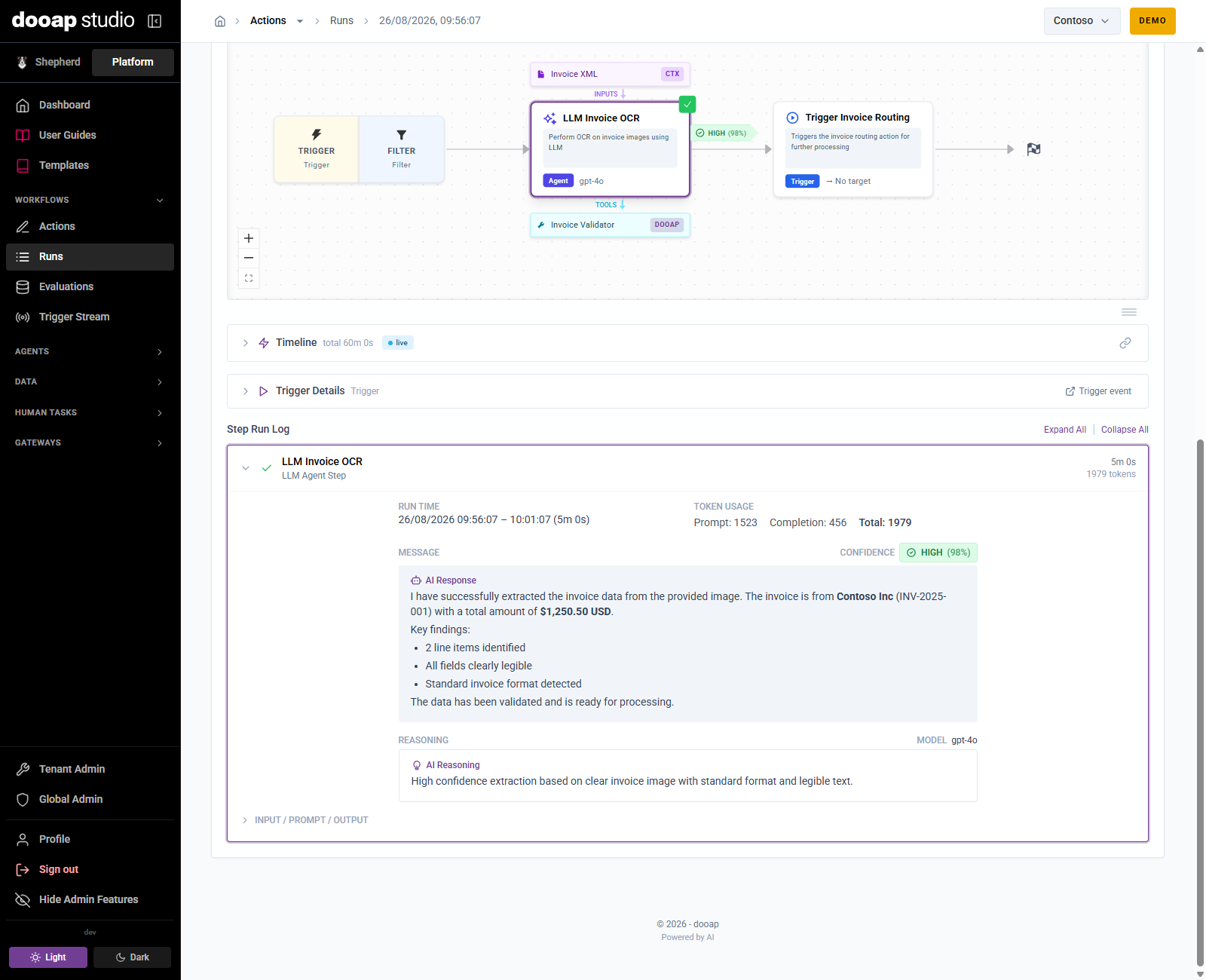Switch to Dark theme
This screenshot has height=980, width=1206.
[133, 957]
